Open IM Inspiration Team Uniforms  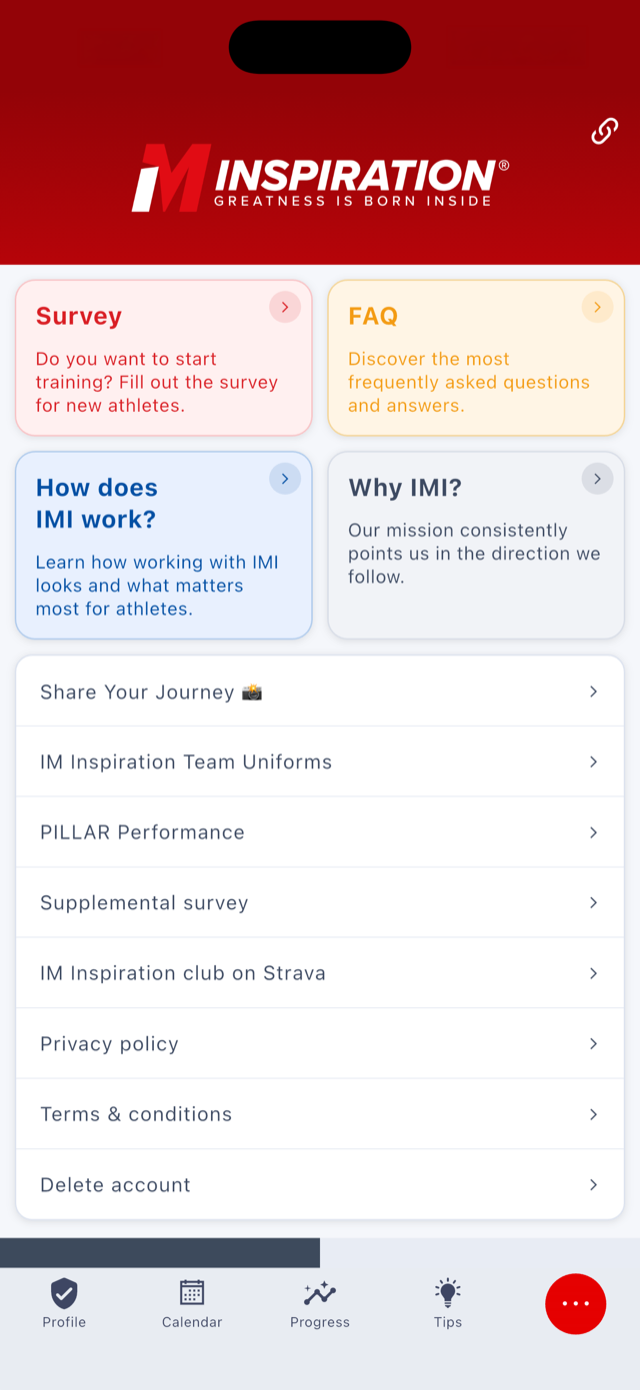click(x=320, y=762)
